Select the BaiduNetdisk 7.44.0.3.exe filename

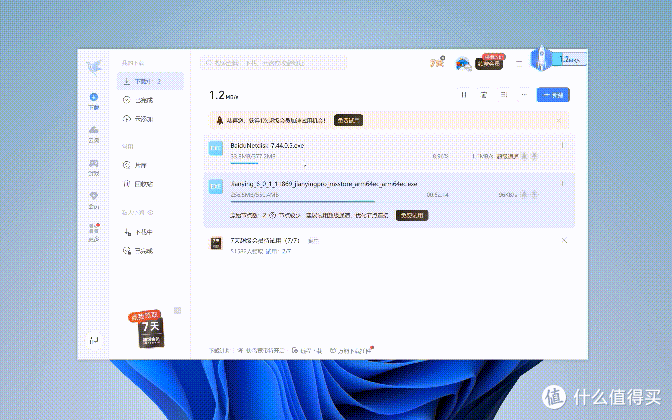[x=267, y=146]
